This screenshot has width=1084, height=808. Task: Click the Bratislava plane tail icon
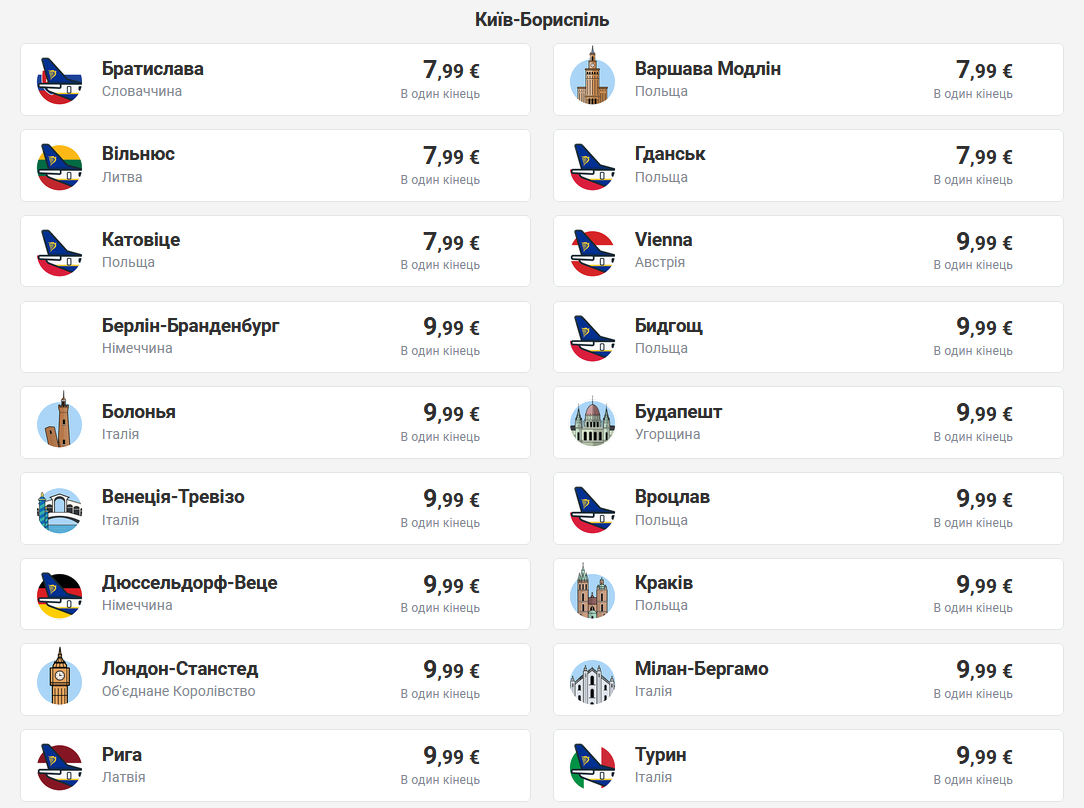59,80
